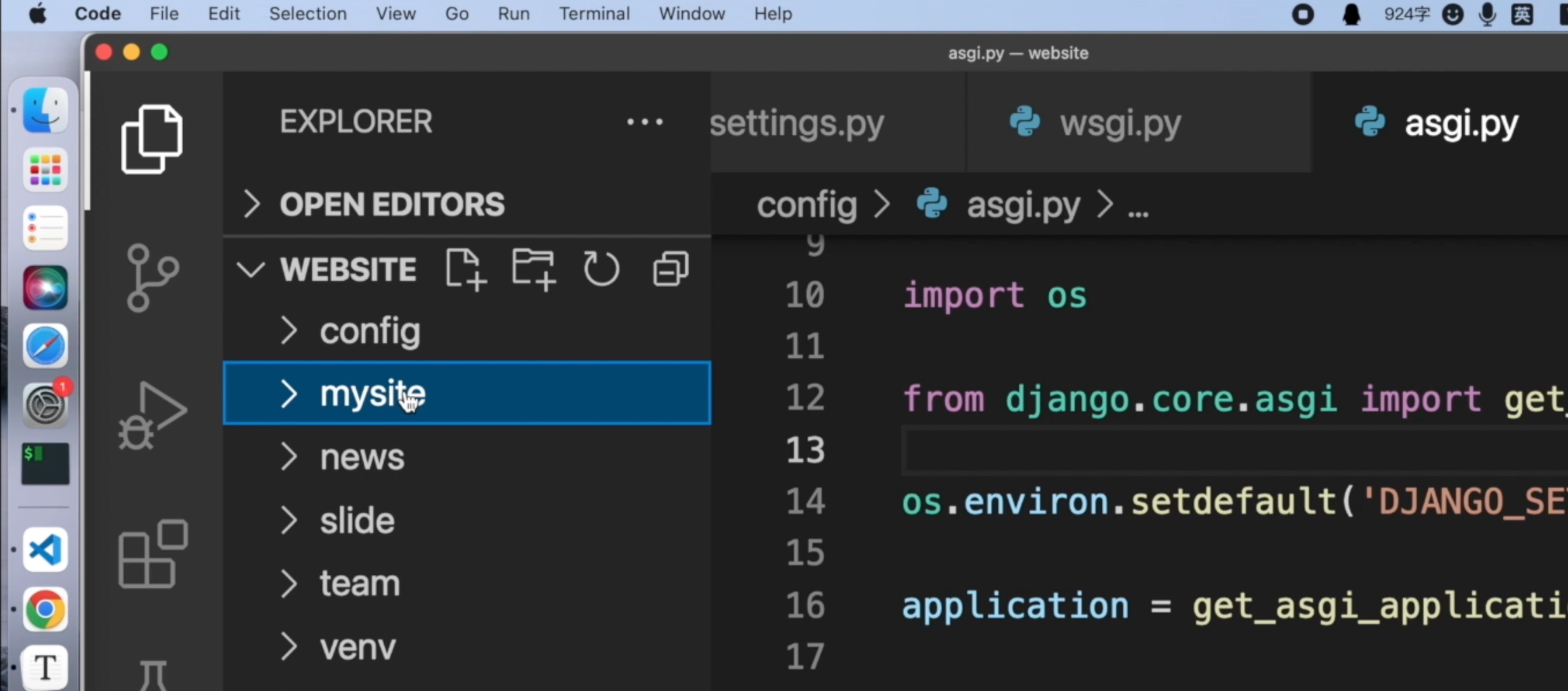1568x691 pixels.
Task: Open the Run and Debug view
Action: click(x=152, y=416)
